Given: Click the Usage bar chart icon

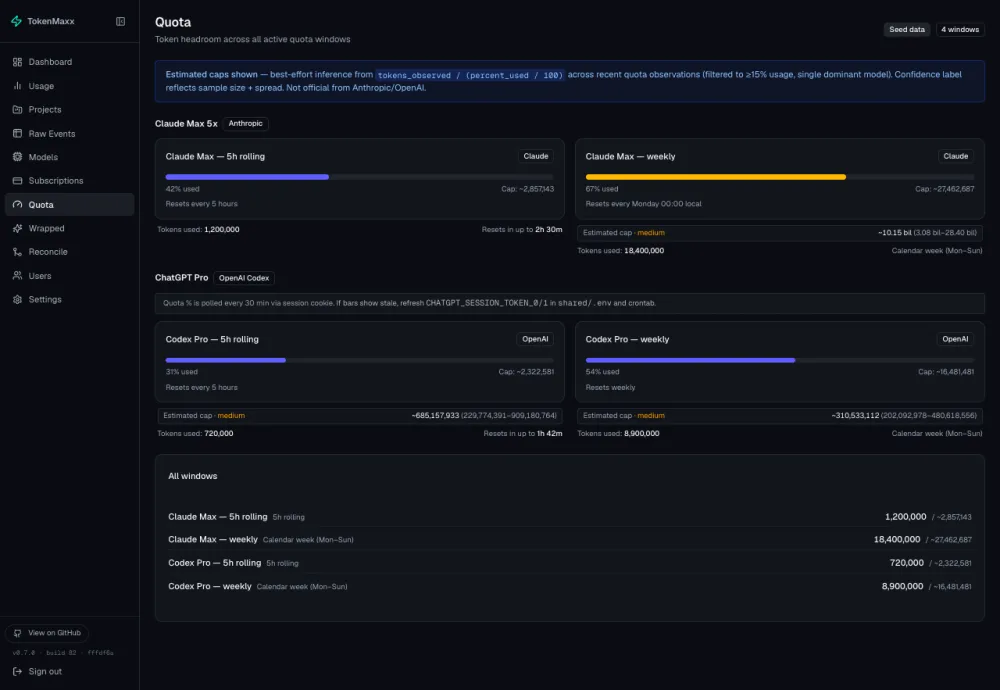Looking at the screenshot, I should (17, 85).
